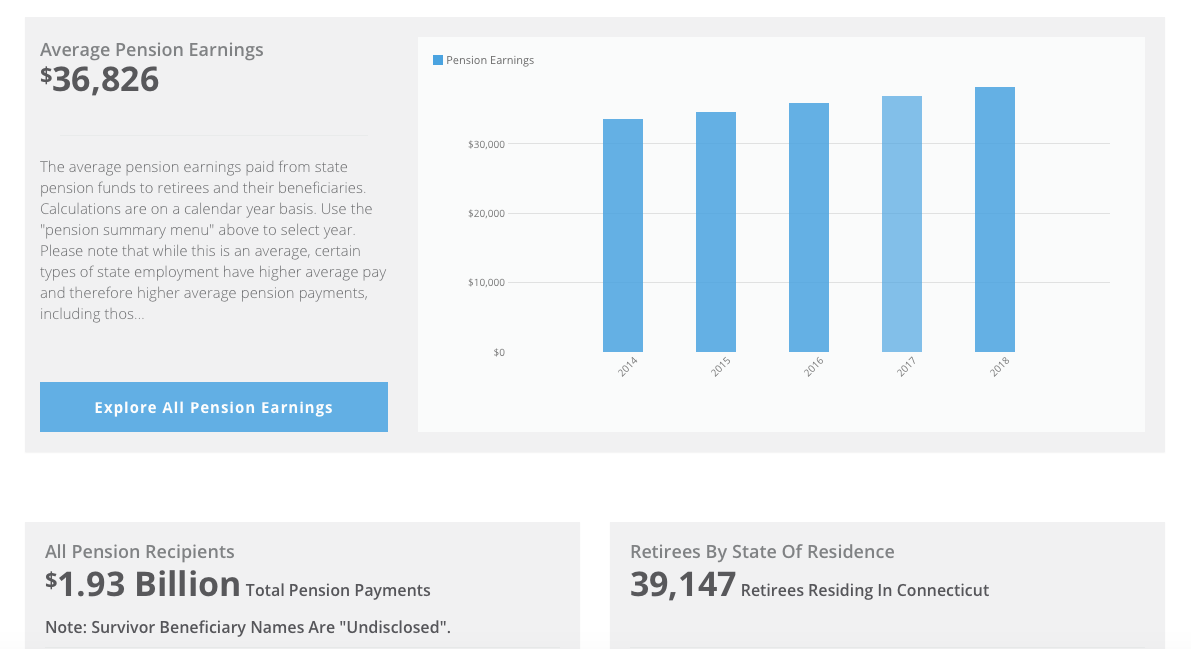This screenshot has height=649, width=1191.
Task: Click the 2014 year label below the chart
Action: (627, 368)
